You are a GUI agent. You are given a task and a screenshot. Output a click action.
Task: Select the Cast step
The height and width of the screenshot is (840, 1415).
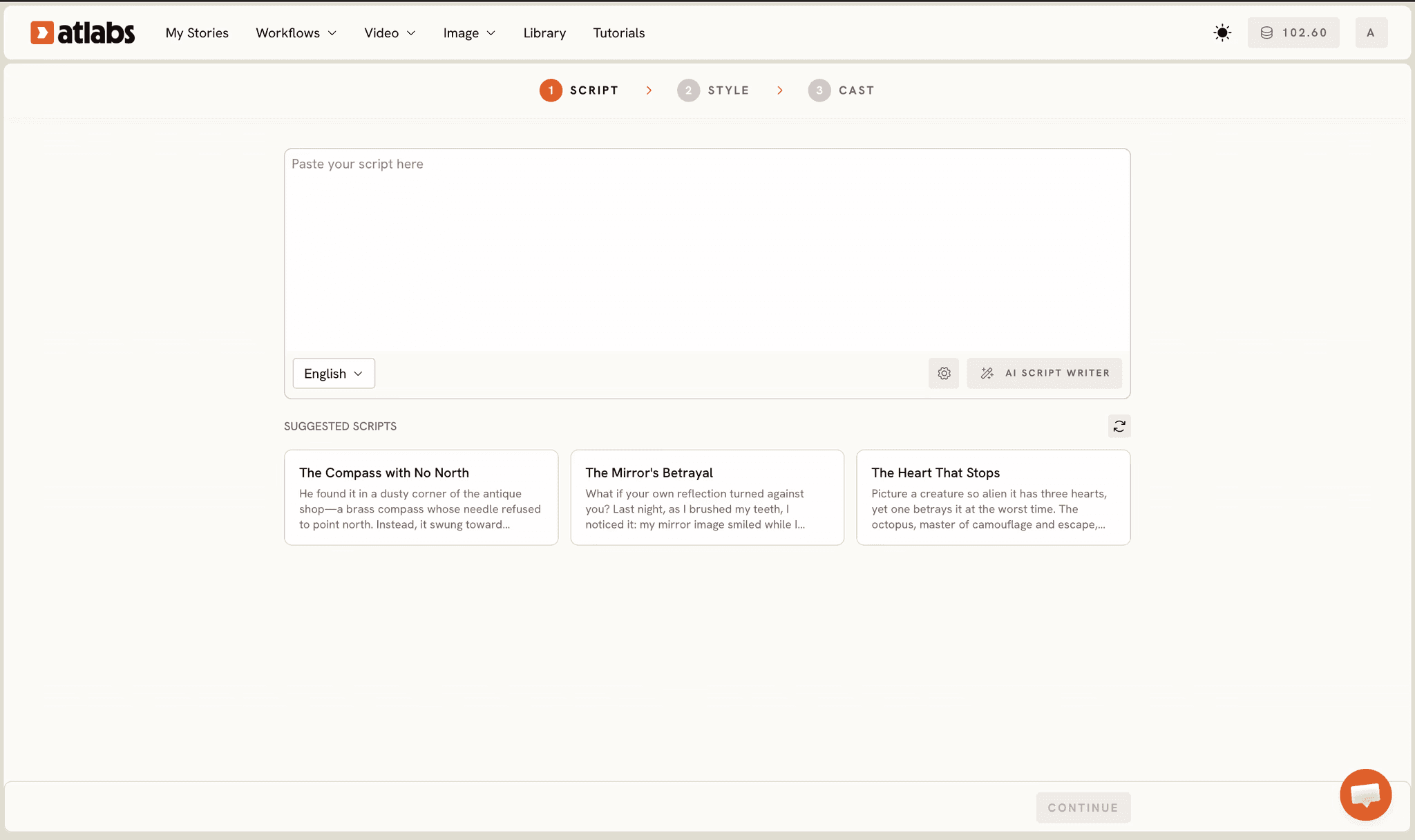pos(841,90)
